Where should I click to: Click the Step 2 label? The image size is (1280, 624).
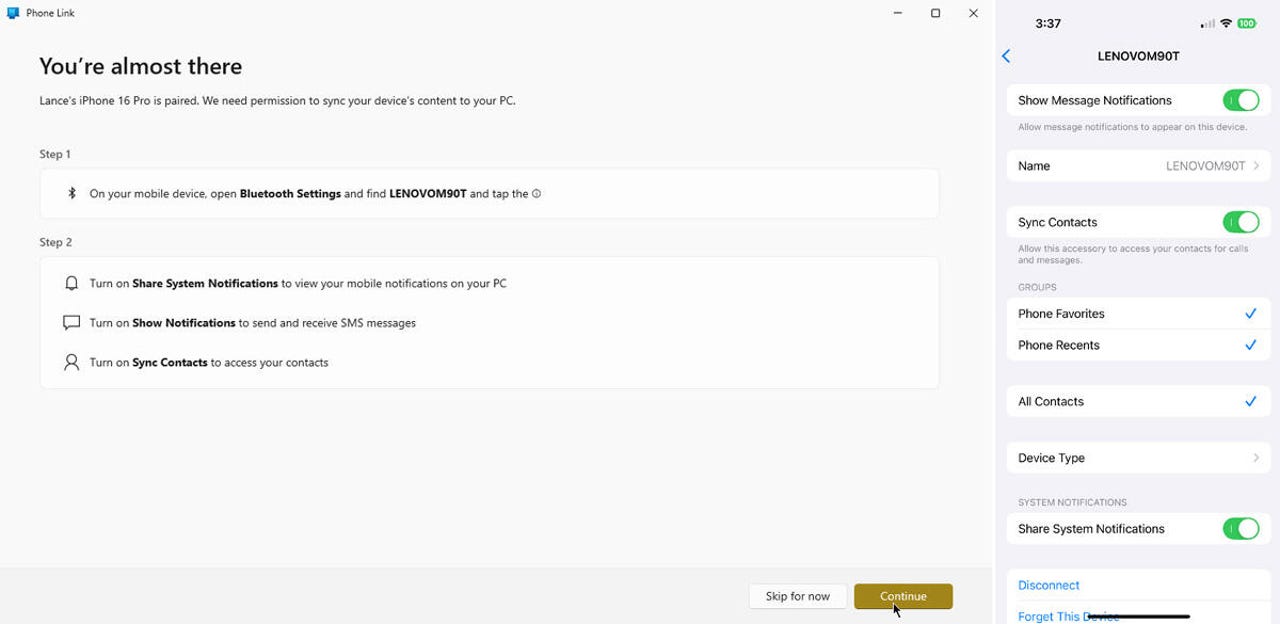(x=55, y=242)
